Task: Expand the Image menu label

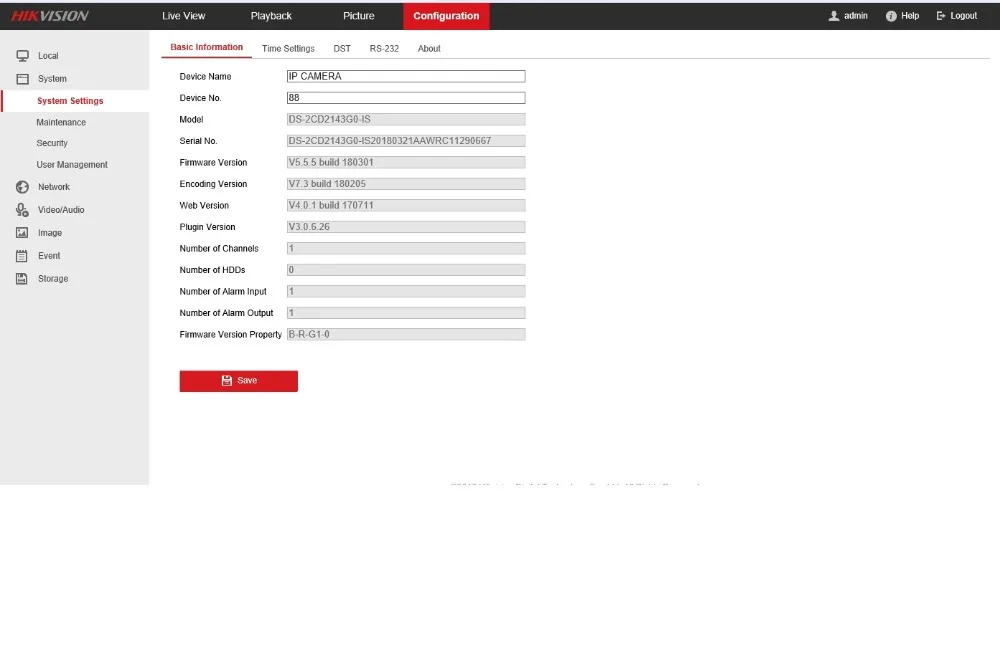Action: click(50, 233)
